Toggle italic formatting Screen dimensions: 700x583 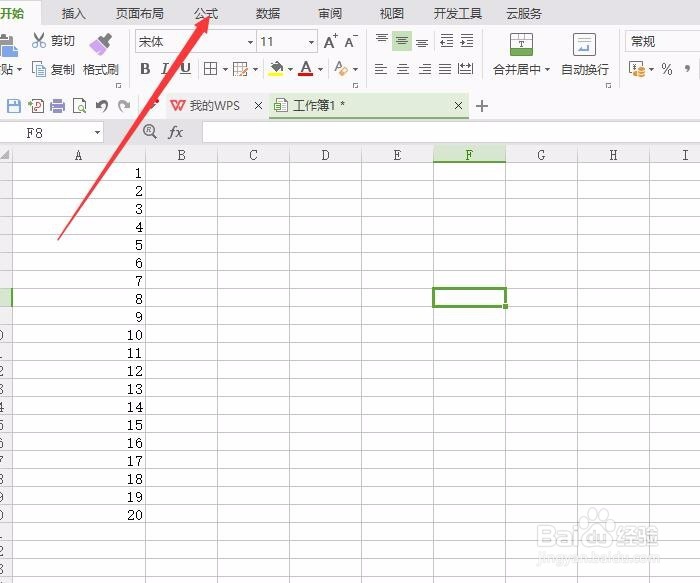point(165,69)
